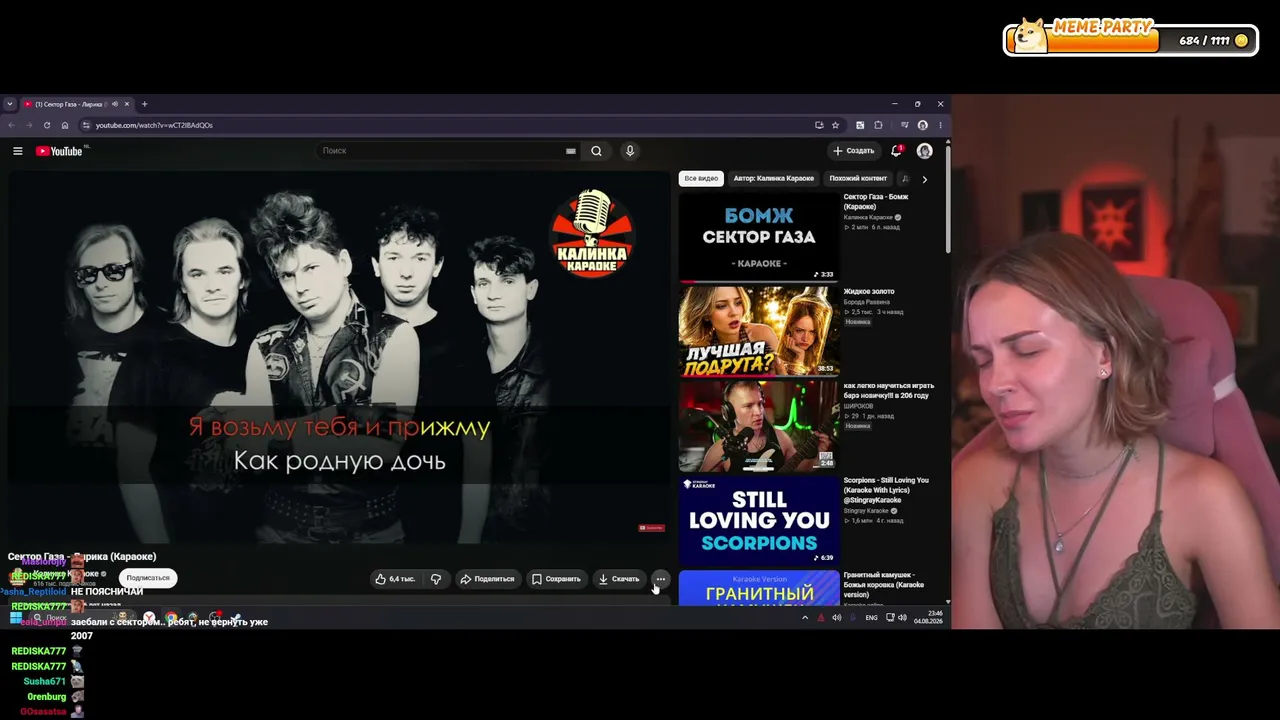Close the Сектор Газа browser tab

pyautogui.click(x=128, y=104)
